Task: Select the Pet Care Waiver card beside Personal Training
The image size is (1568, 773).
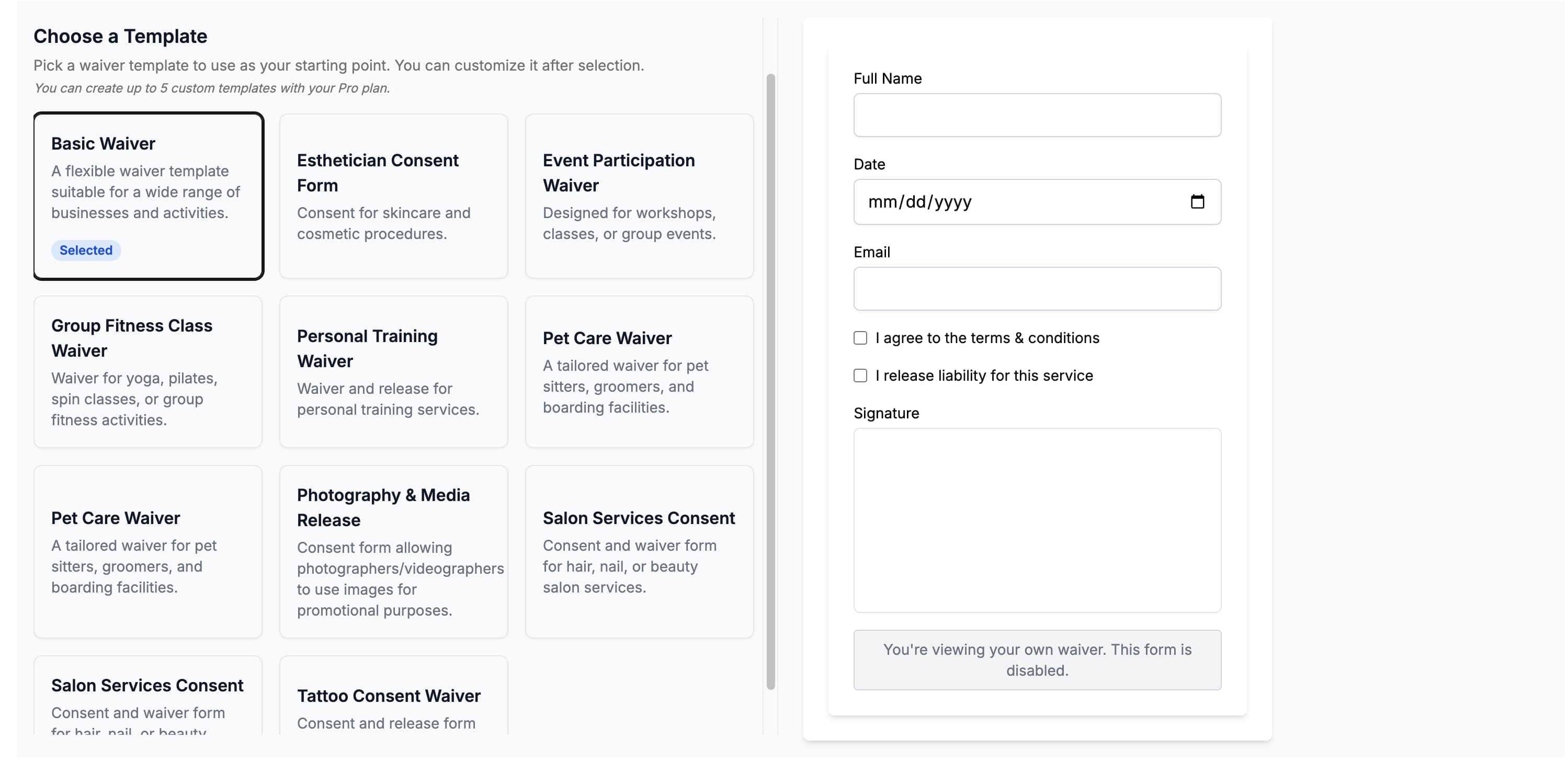Action: [639, 371]
